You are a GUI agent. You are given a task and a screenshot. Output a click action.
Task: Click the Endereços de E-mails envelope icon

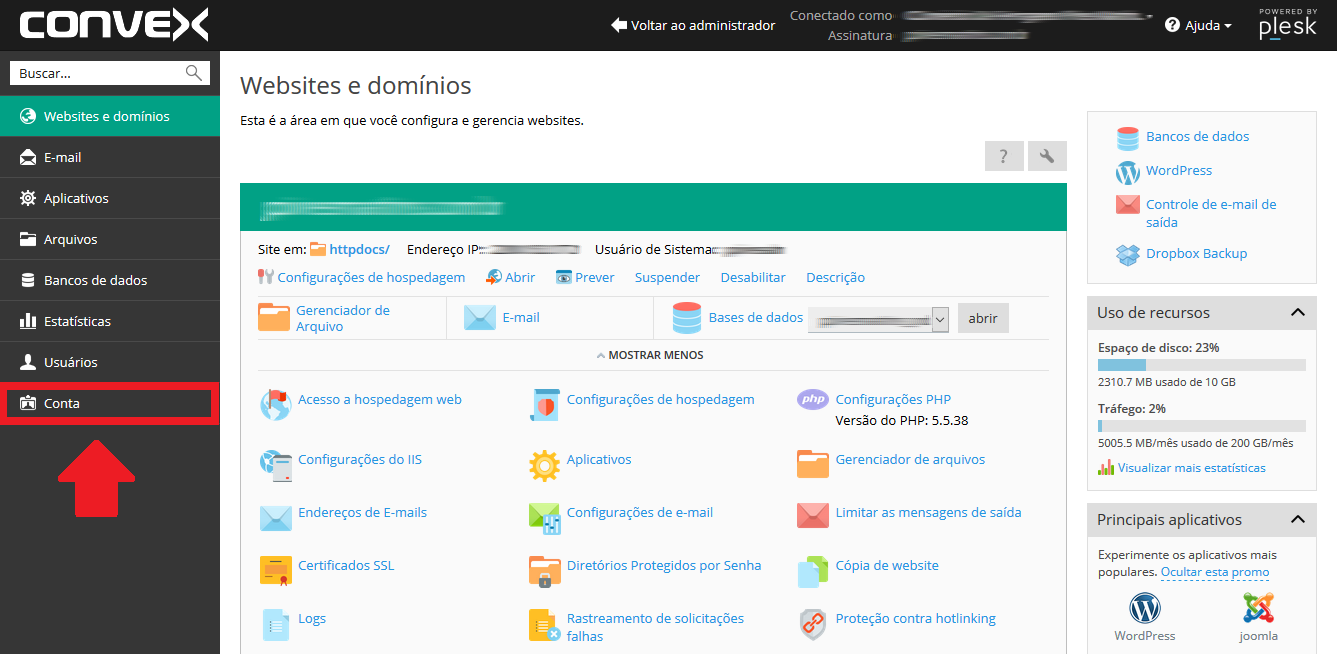(275, 517)
